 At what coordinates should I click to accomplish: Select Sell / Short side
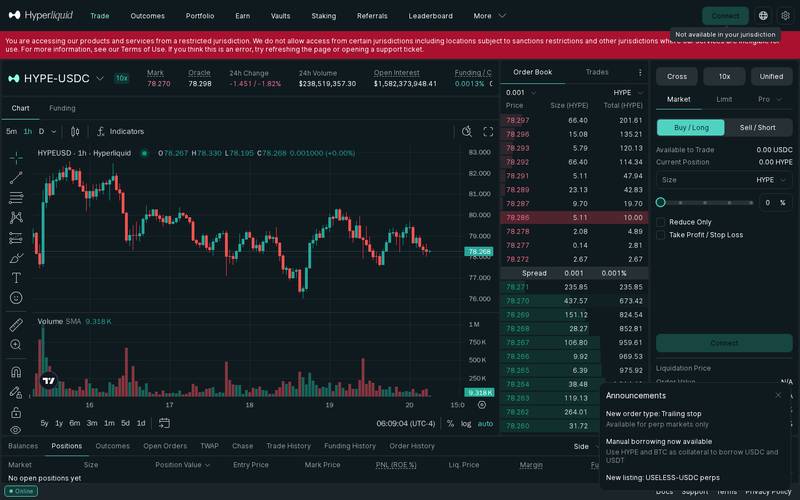[758, 128]
